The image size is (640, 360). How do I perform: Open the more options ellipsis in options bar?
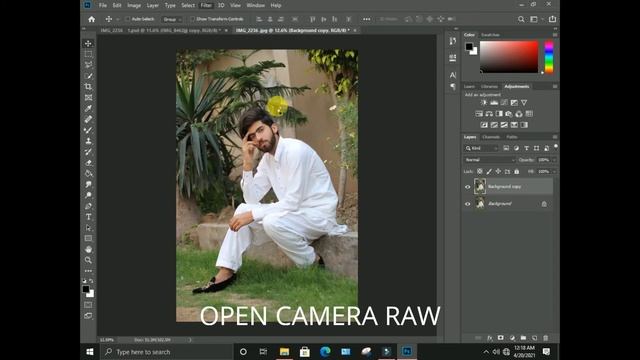(367, 19)
